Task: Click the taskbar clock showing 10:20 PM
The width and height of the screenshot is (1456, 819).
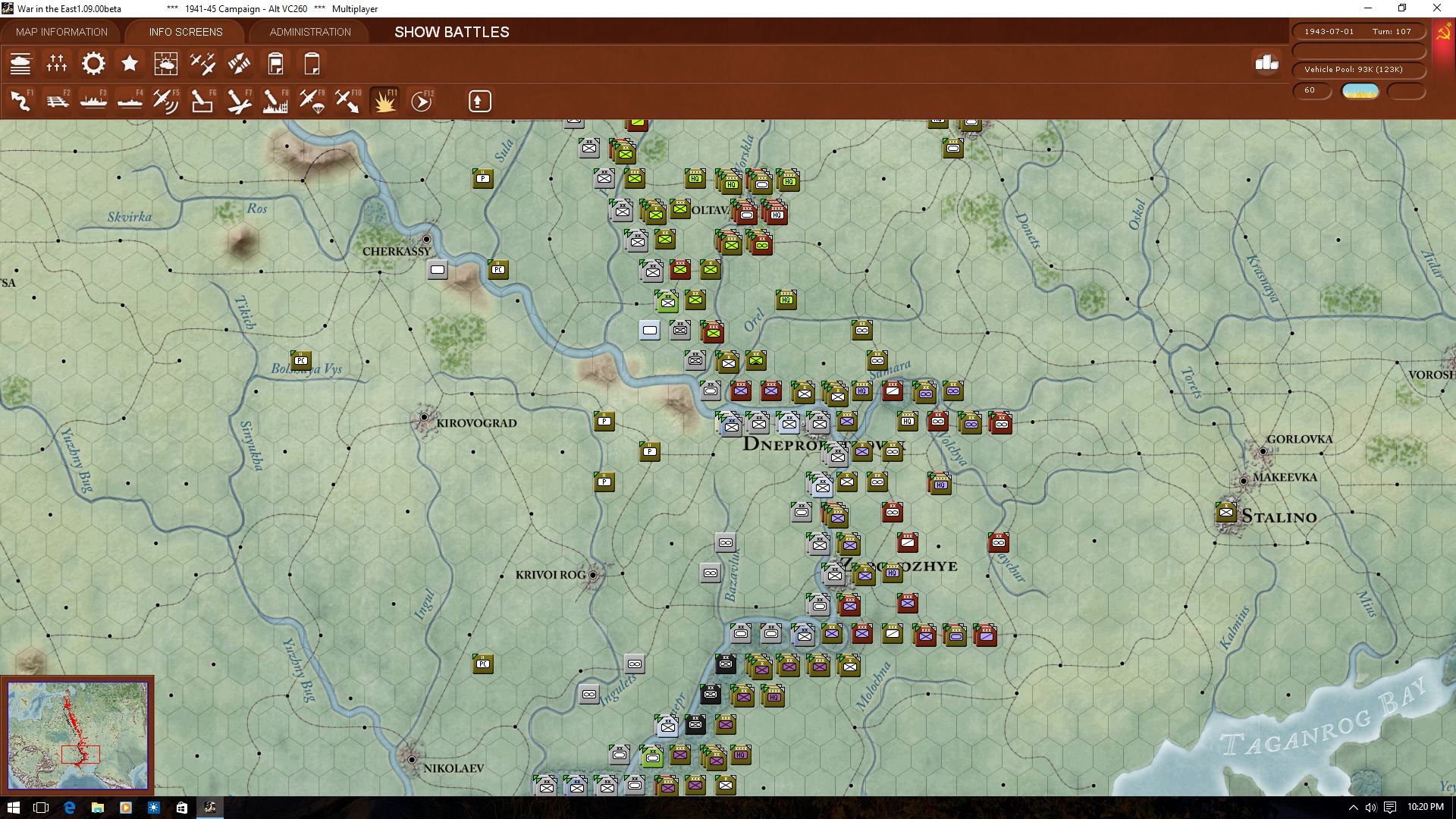Action: pyautogui.click(x=1425, y=807)
